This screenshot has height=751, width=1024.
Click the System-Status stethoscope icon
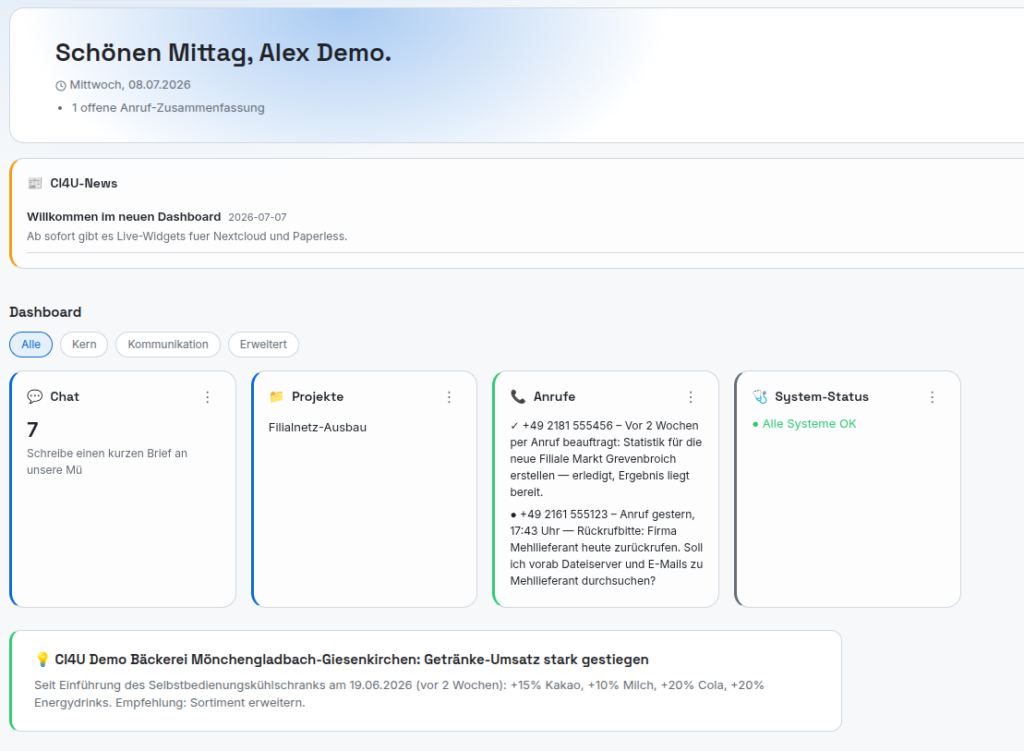point(760,396)
